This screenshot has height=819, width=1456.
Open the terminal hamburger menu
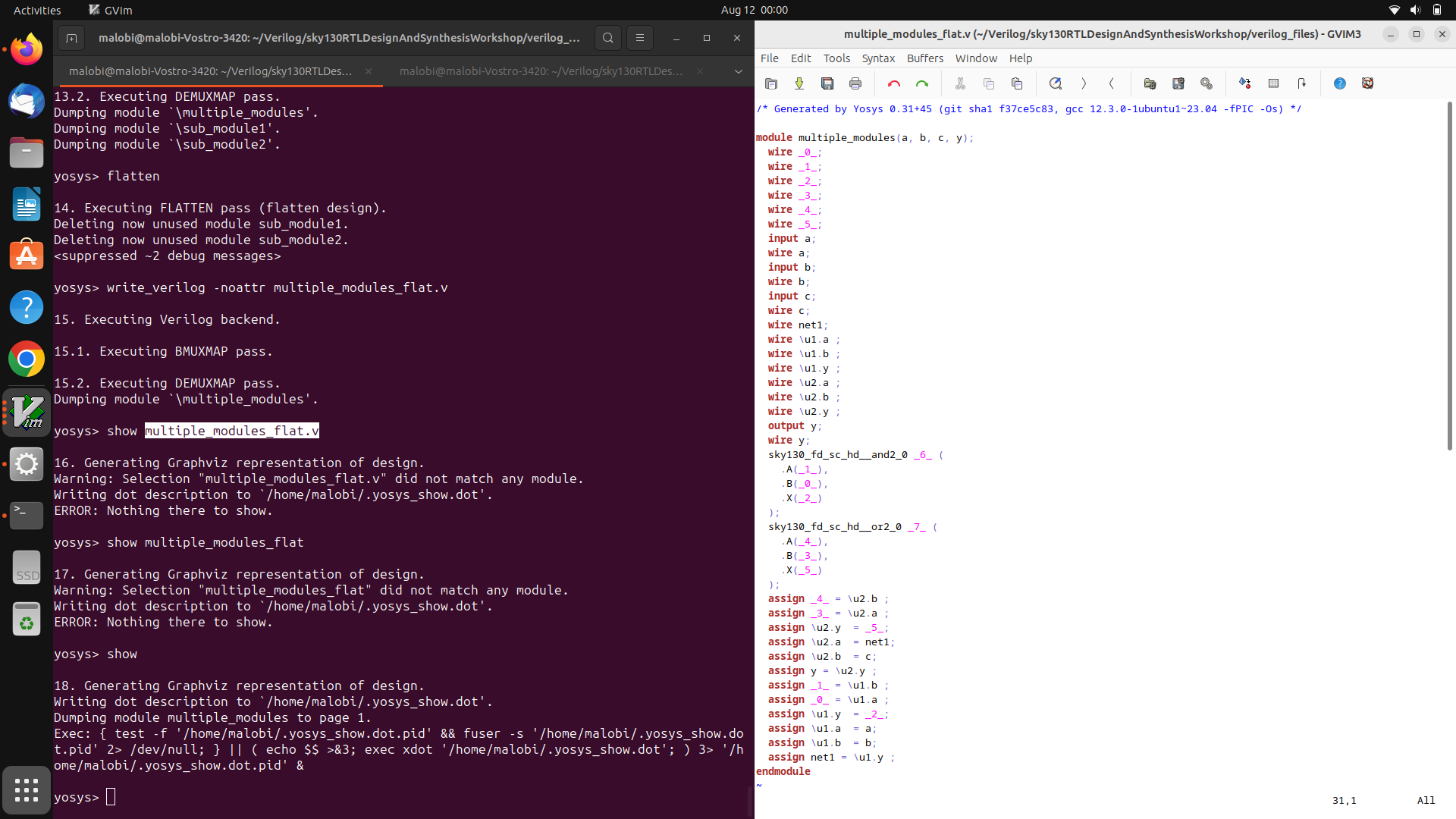(x=640, y=37)
